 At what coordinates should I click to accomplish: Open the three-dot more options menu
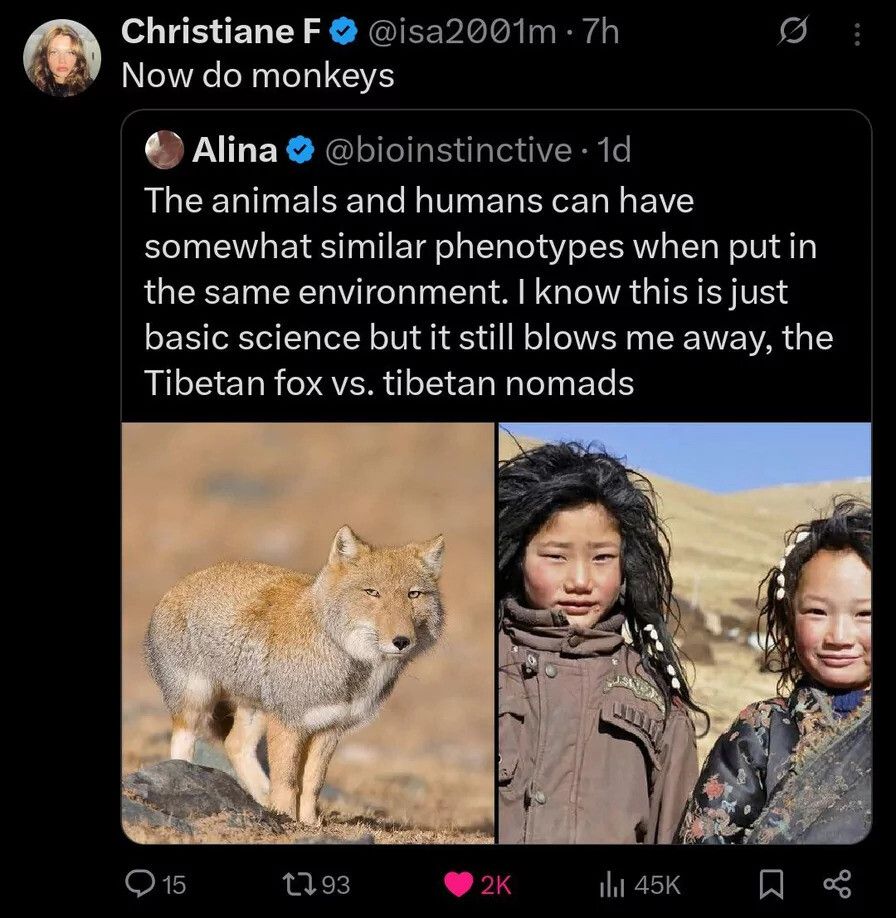(x=856, y=34)
